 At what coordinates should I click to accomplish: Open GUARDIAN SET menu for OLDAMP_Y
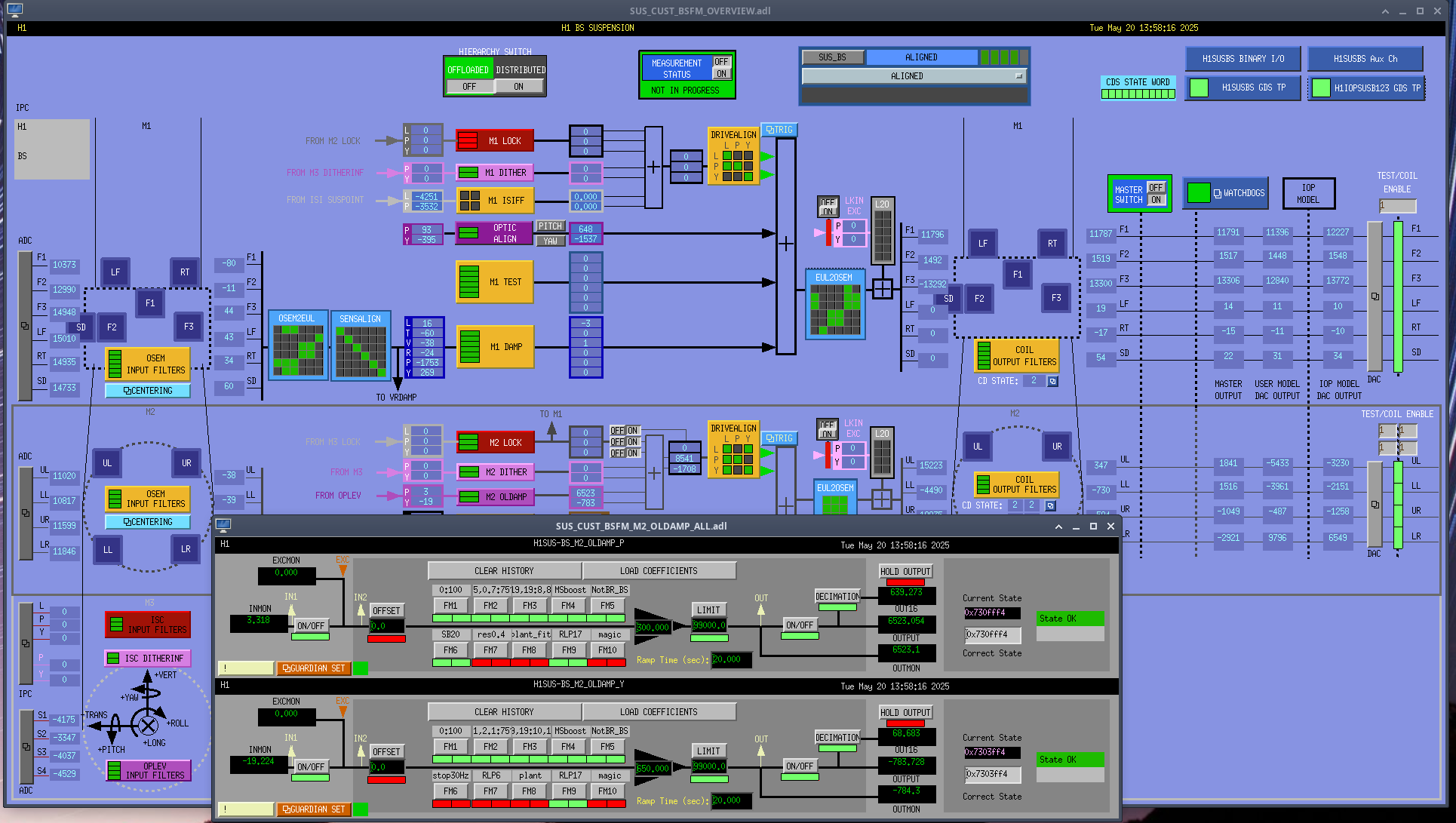(313, 809)
